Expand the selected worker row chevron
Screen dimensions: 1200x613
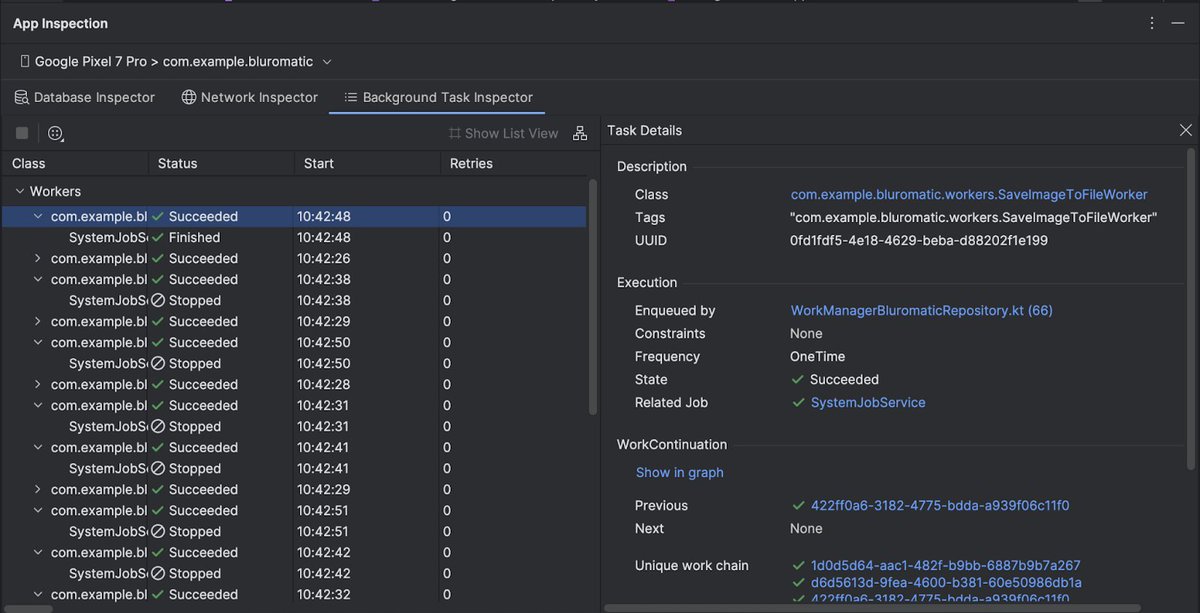(37, 216)
